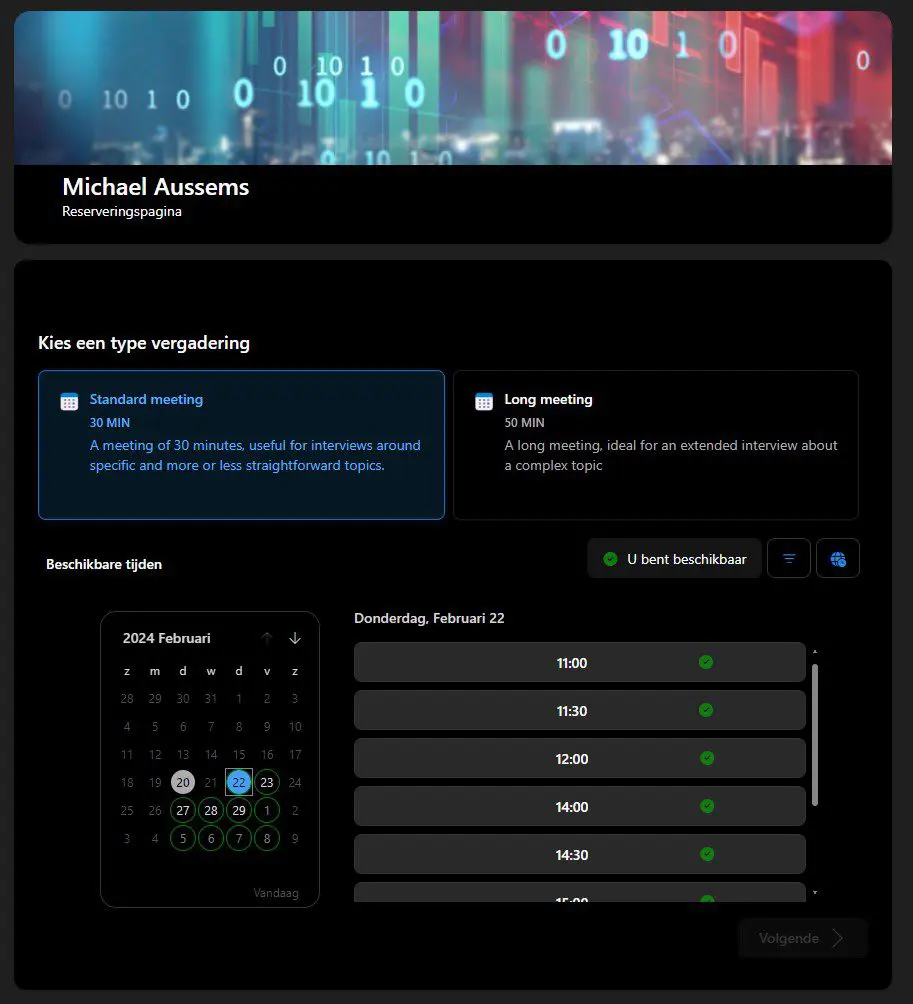Viewport: 913px width, 1004px height.
Task: Click the filter icon next to availability
Action: coord(788,559)
